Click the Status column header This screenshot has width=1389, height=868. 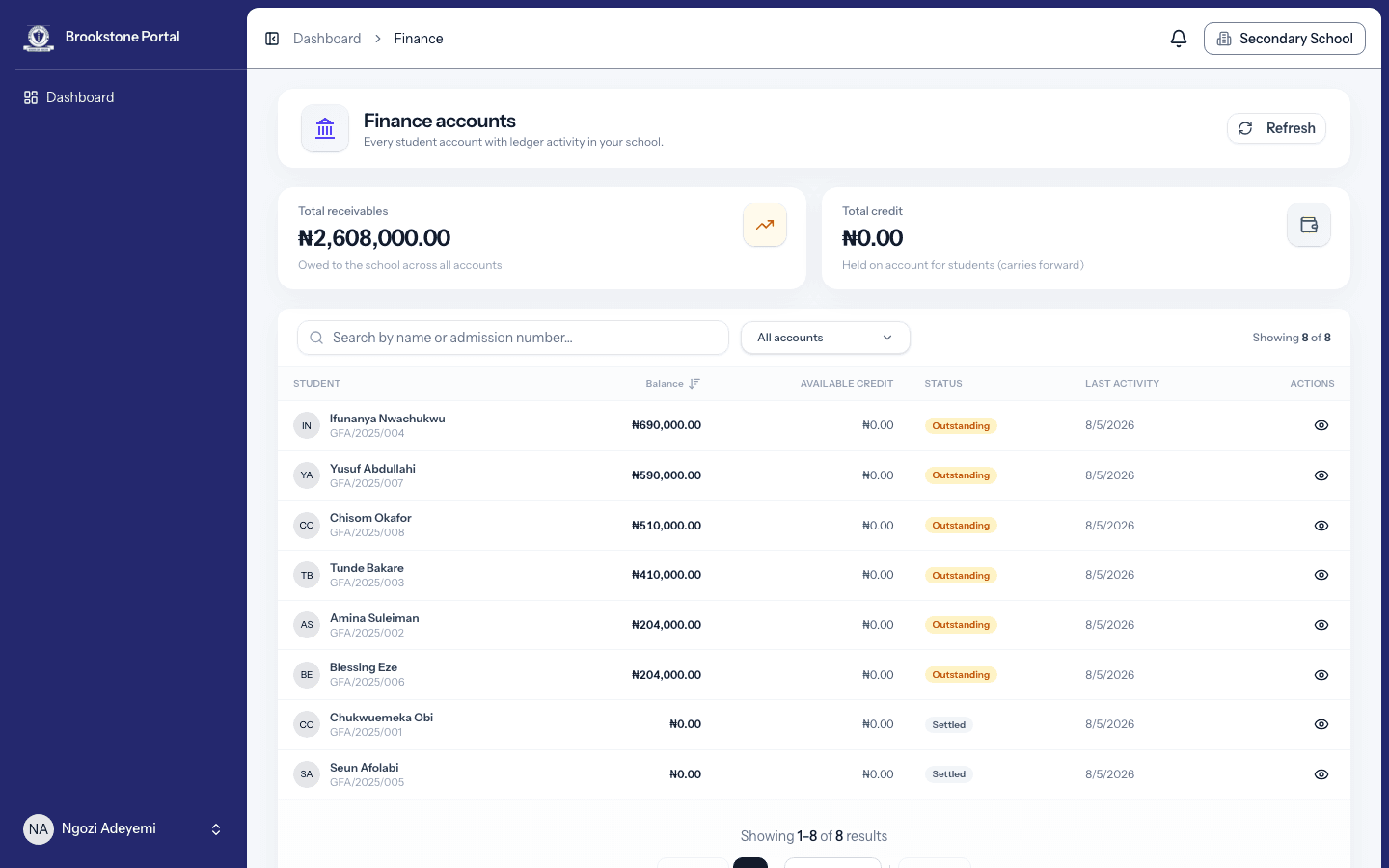[943, 384]
